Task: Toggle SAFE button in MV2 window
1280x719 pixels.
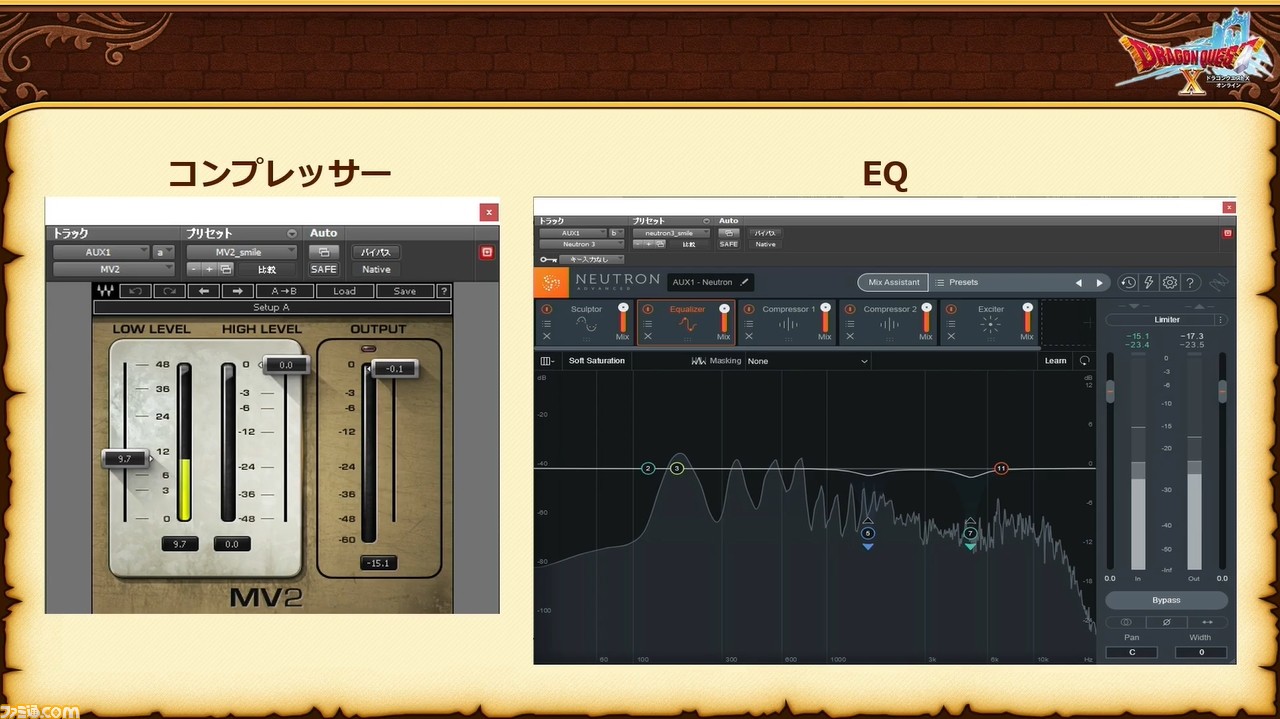Action: coord(324,269)
